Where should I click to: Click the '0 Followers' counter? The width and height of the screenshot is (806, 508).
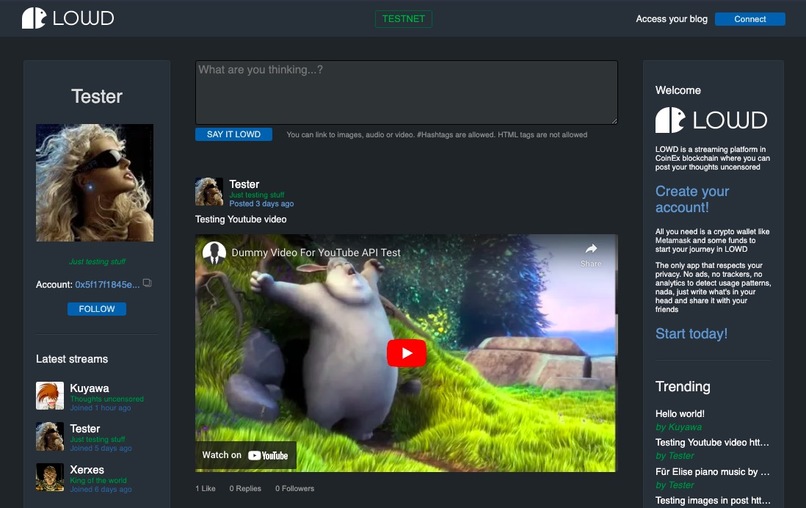[295, 488]
